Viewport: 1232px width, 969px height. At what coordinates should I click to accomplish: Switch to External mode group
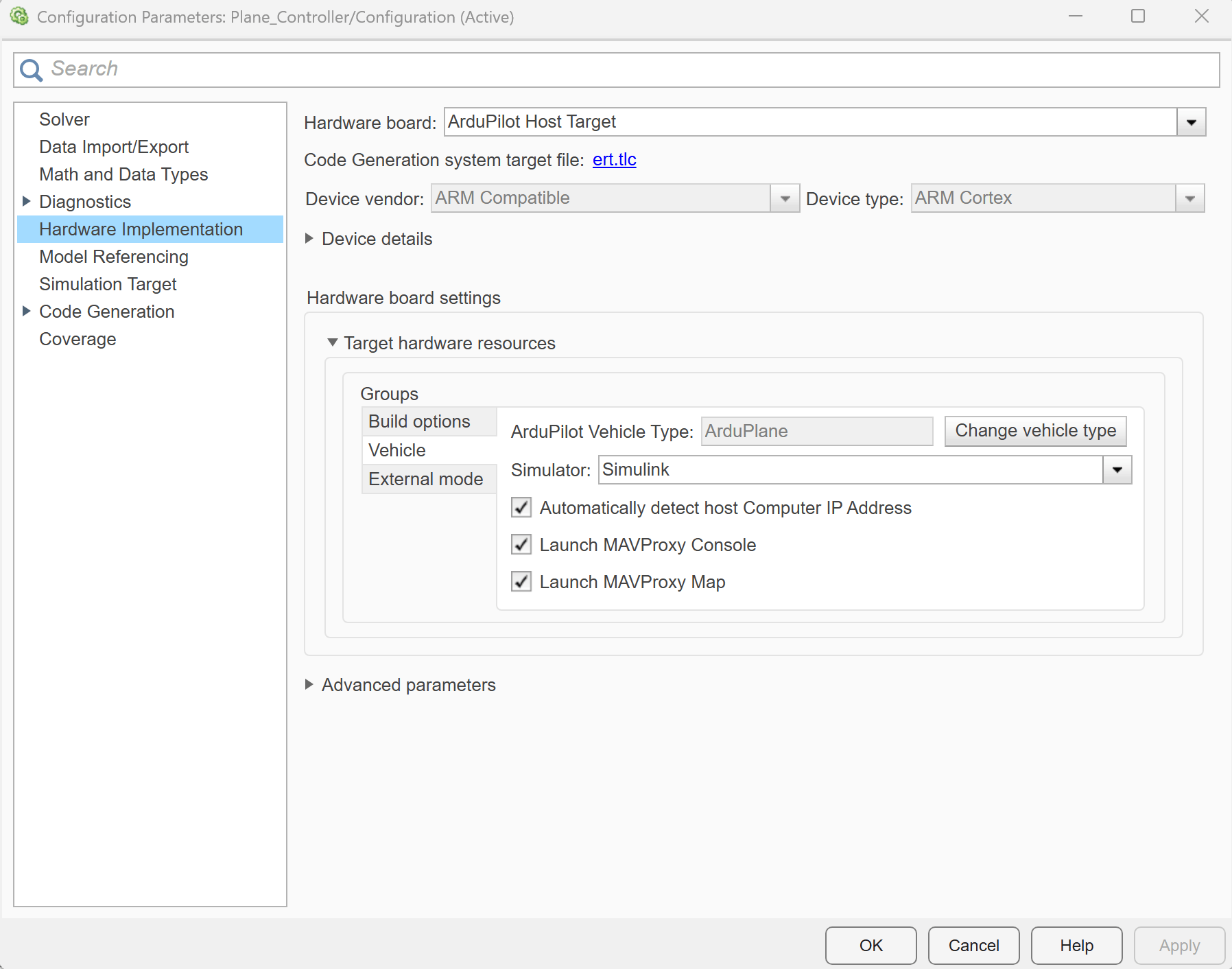click(x=429, y=479)
